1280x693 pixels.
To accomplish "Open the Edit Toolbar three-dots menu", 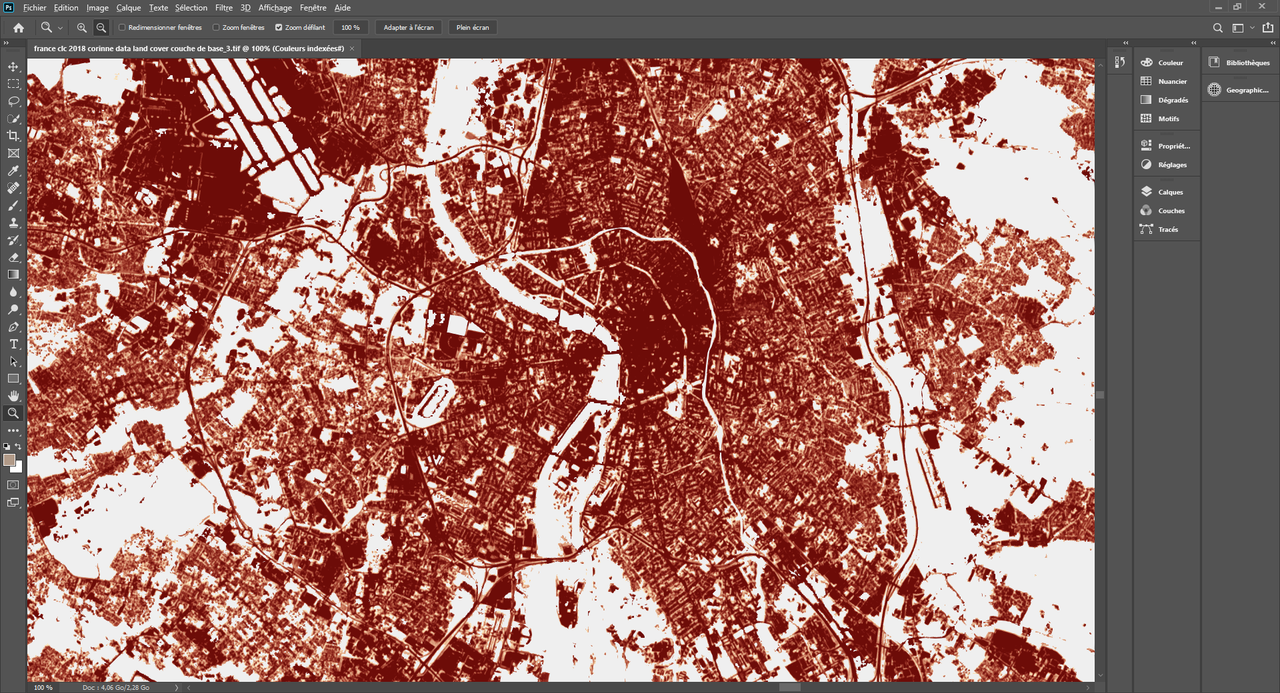I will 13,430.
